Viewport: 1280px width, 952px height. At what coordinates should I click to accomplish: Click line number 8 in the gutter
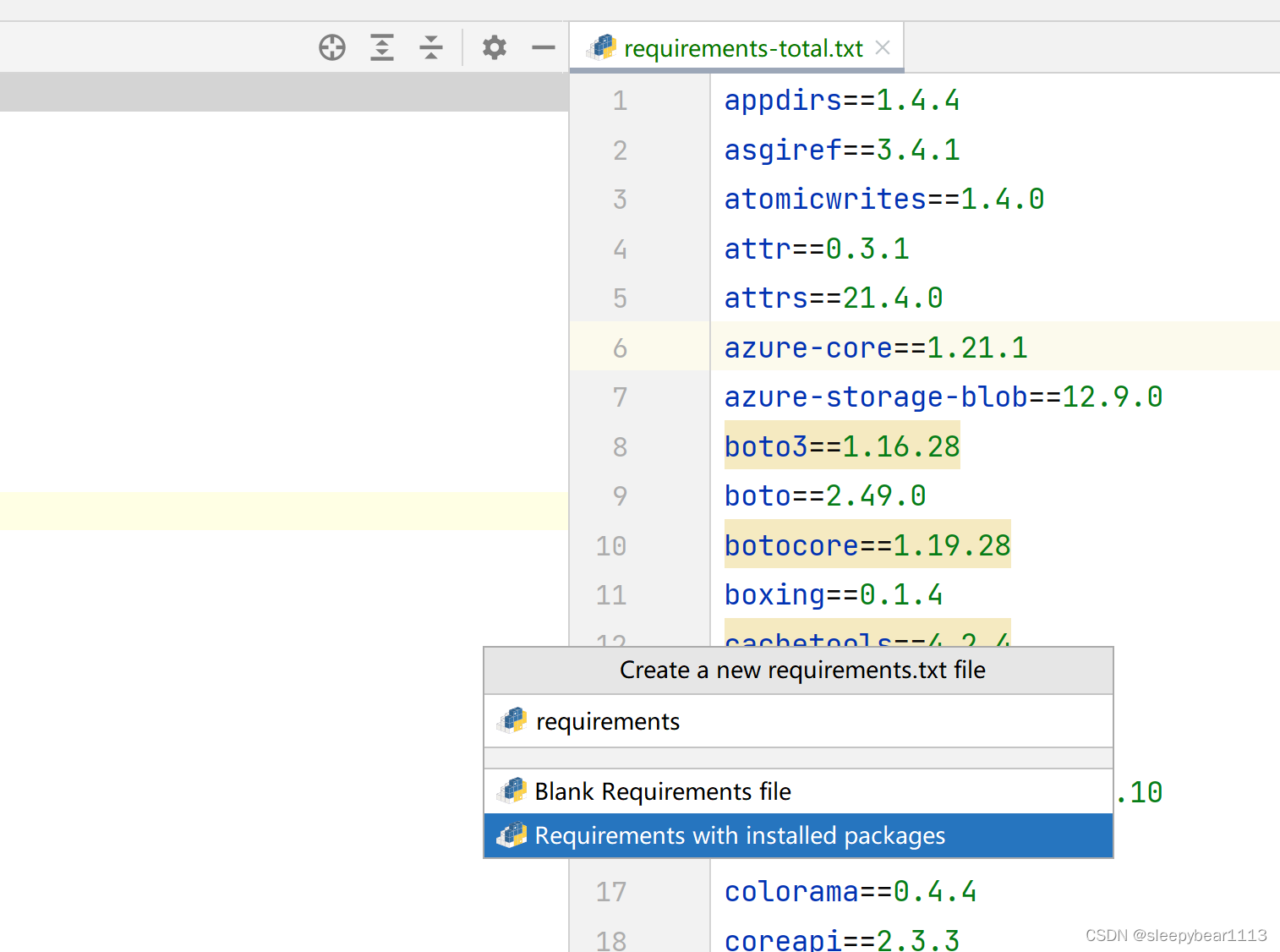[x=620, y=446]
